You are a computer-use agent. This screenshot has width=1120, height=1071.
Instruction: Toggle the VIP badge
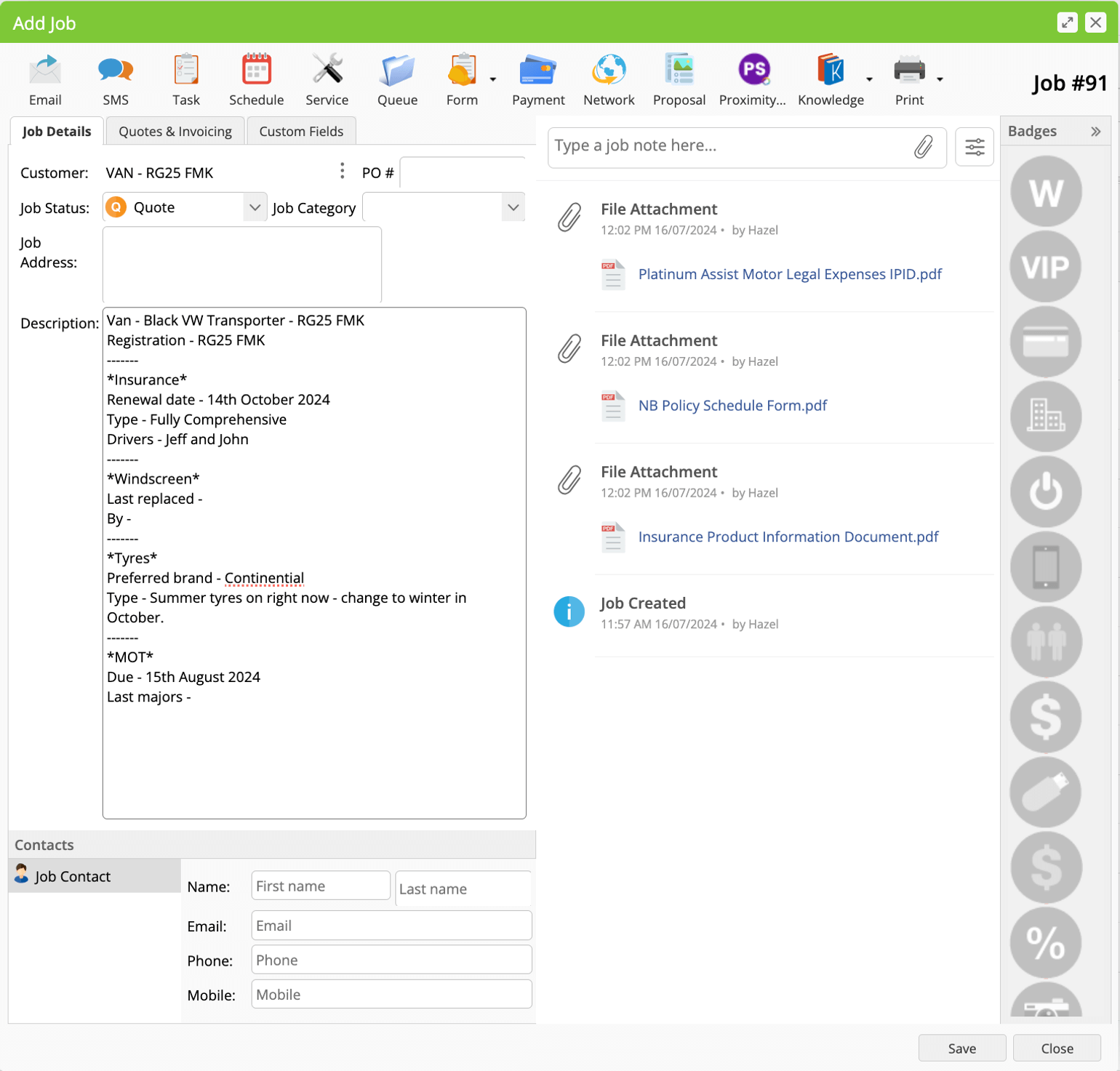[1045, 267]
